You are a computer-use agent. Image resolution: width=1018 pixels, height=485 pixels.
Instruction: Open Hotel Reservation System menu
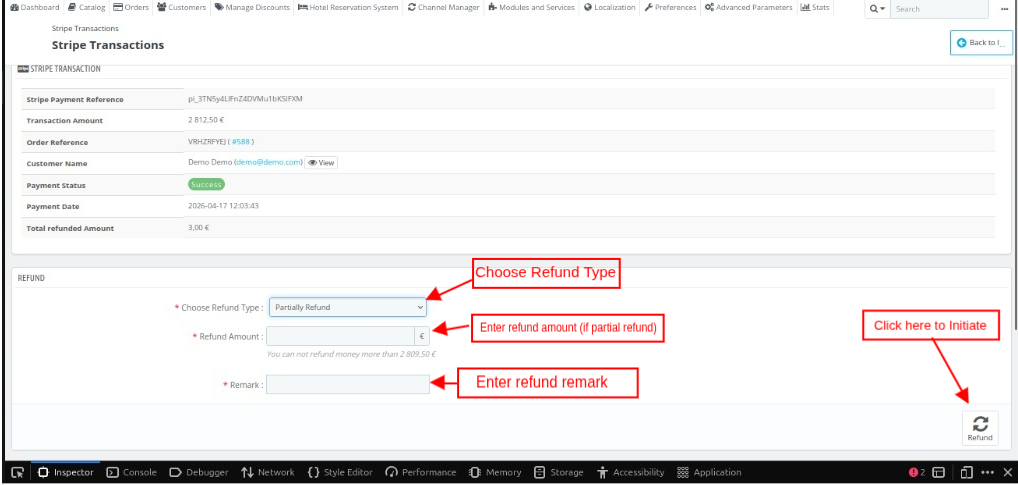[349, 8]
